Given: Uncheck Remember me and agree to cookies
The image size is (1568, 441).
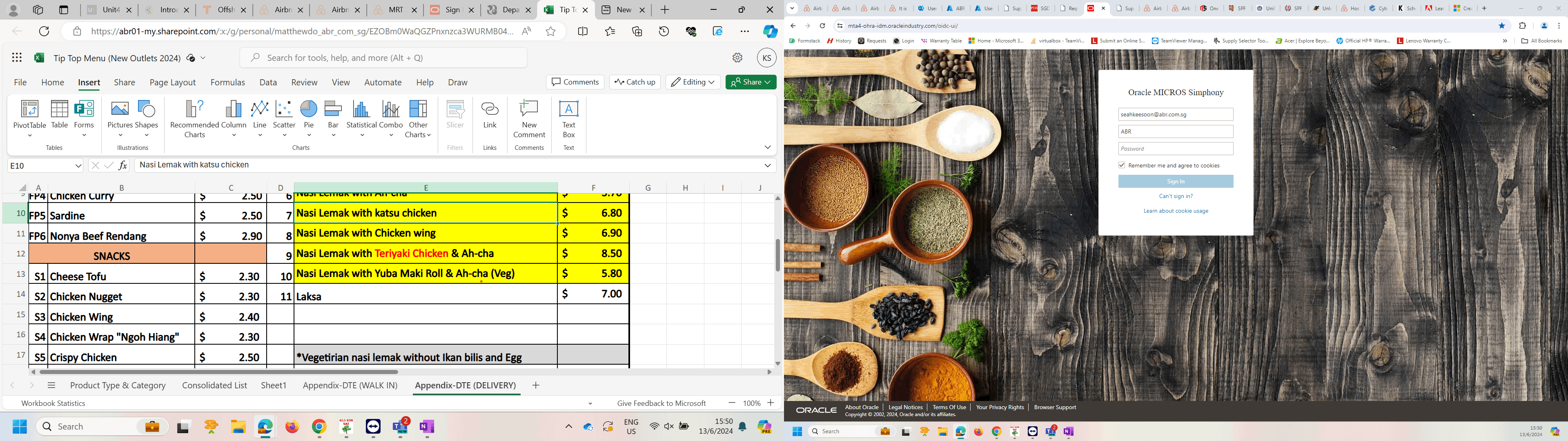Looking at the screenshot, I should (x=1122, y=165).
